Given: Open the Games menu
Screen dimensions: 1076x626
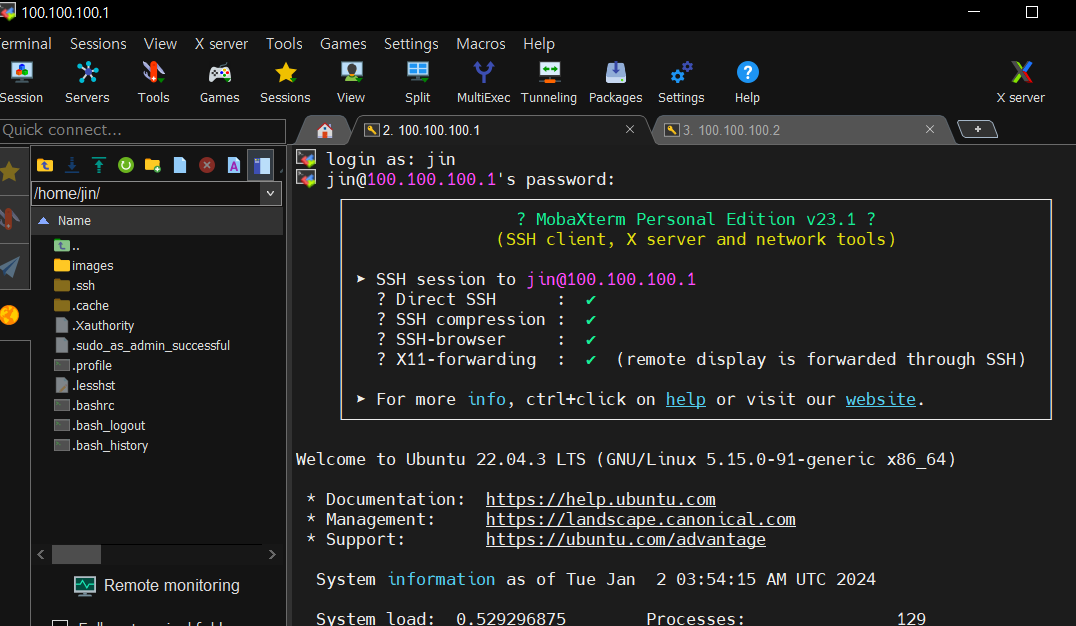Looking at the screenshot, I should (343, 44).
